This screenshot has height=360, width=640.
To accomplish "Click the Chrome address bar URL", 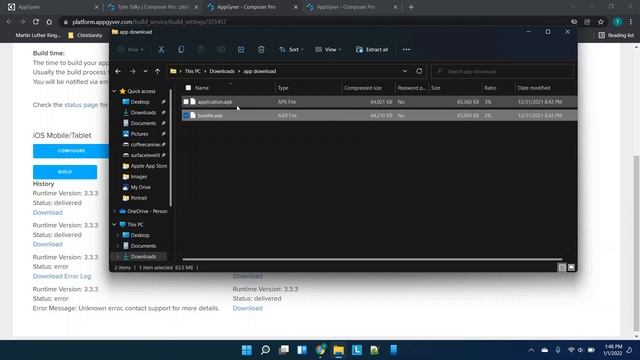I will click(x=149, y=22).
